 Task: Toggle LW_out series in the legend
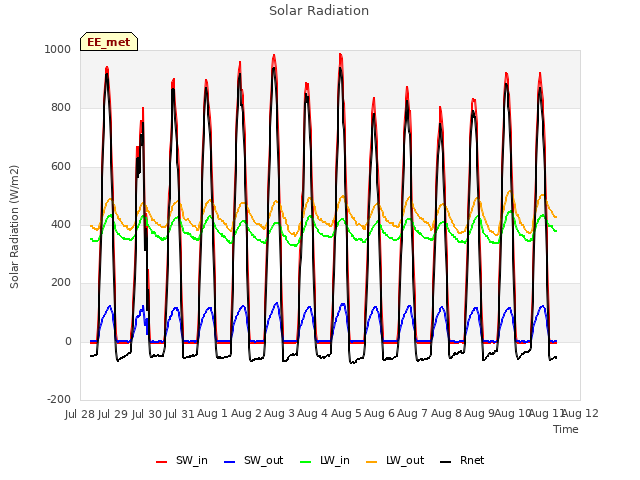click(x=395, y=460)
